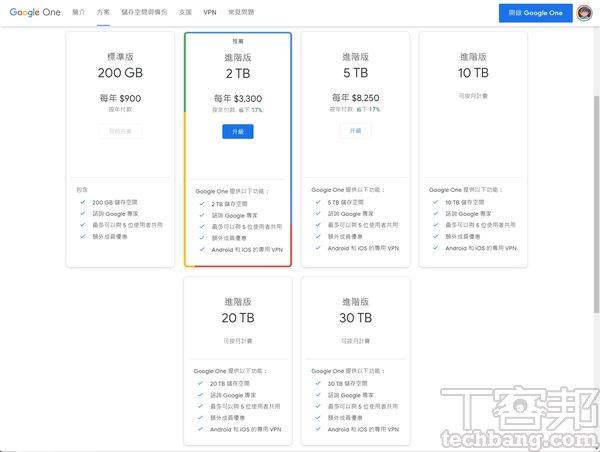Click the 17% savings note under $8,250
The width and height of the screenshot is (600, 452).
point(368,109)
